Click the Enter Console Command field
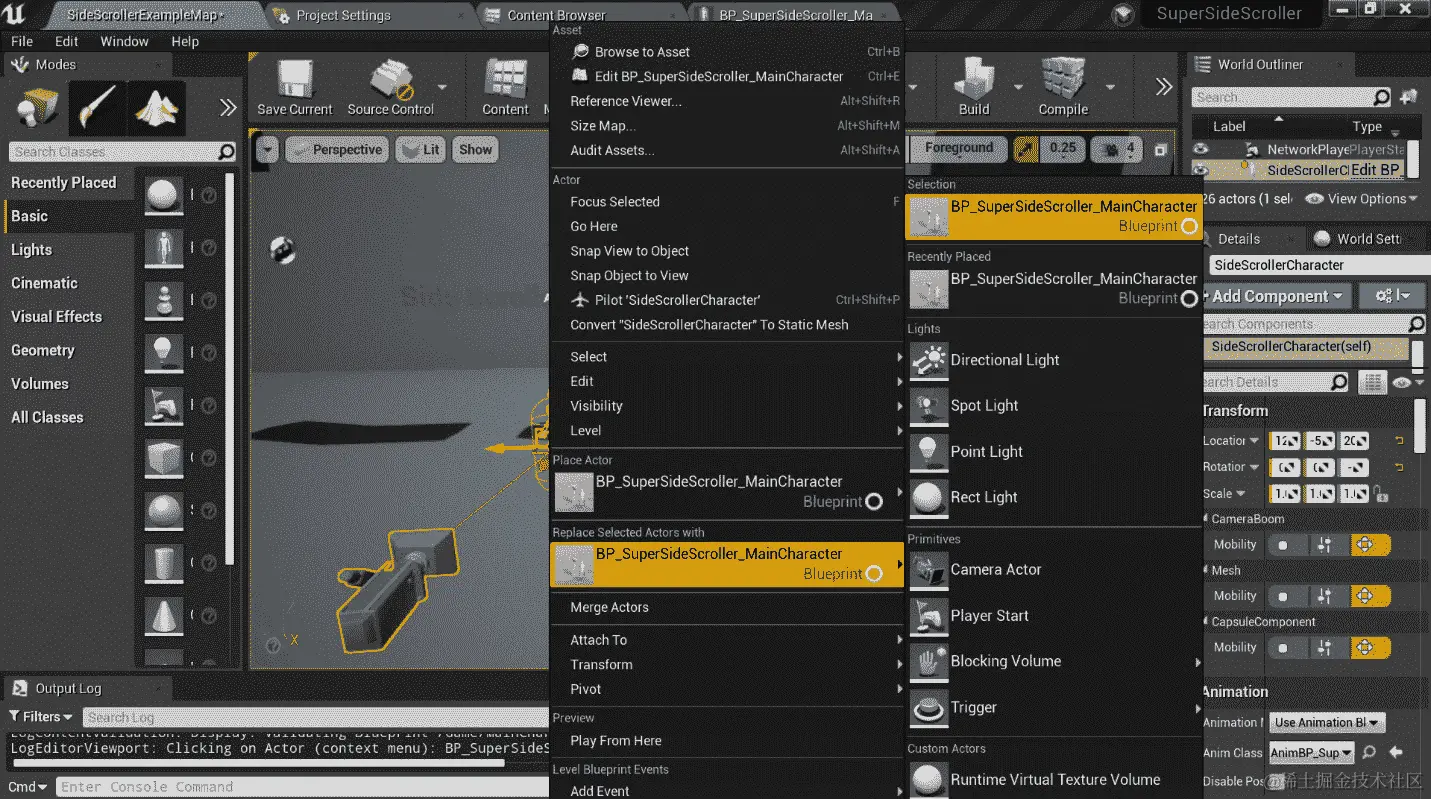The height and width of the screenshot is (799, 1431). tap(302, 787)
